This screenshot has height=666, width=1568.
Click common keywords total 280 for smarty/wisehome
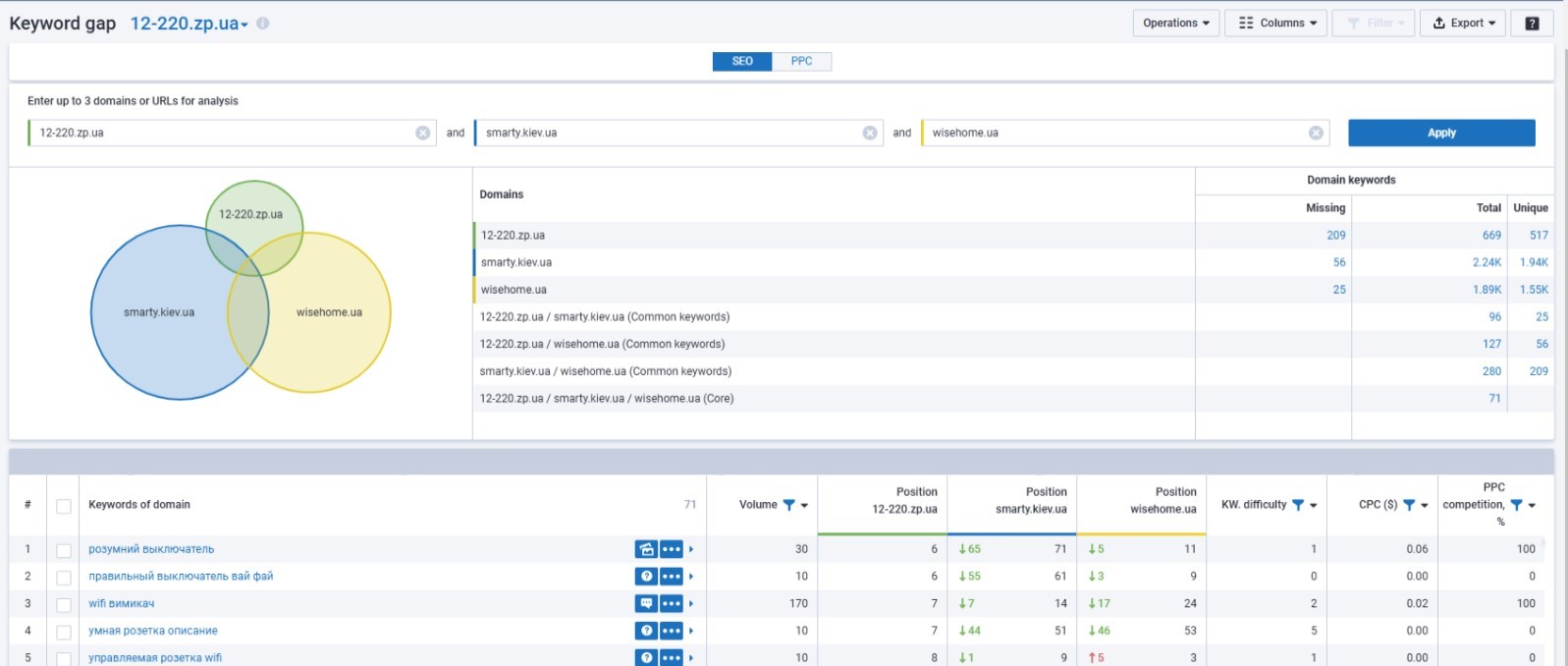[1491, 371]
